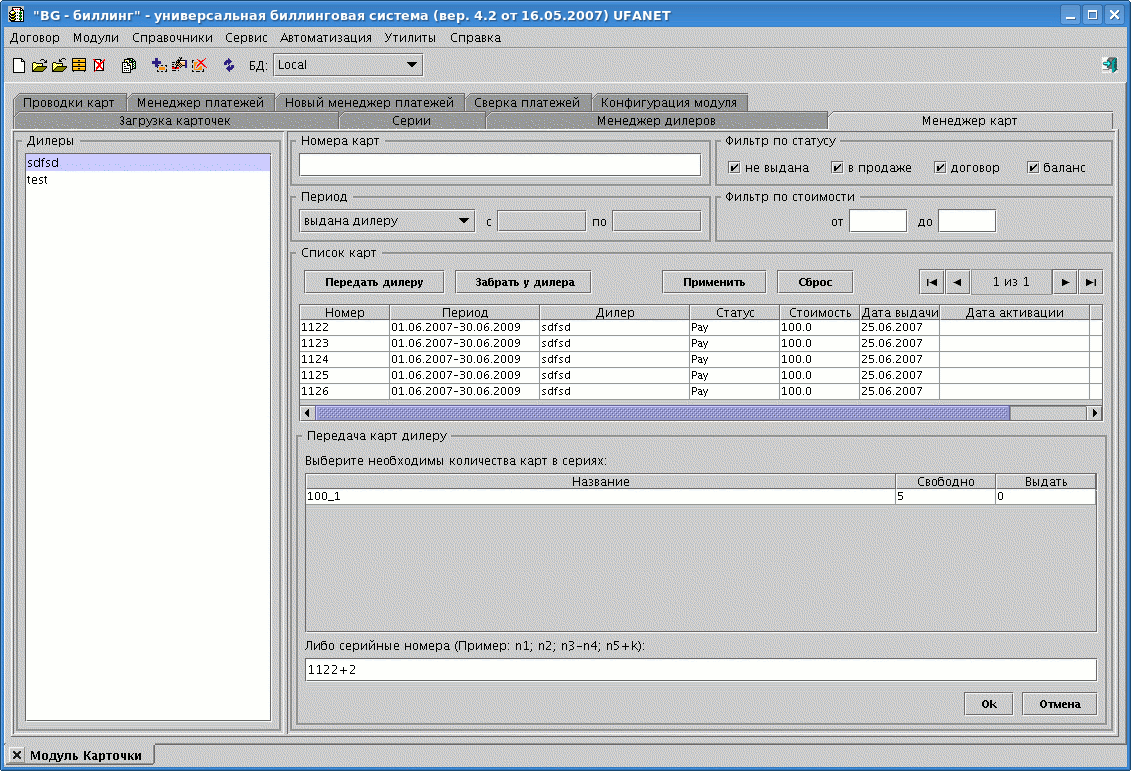Click the exit icon at top right
Viewport: 1131px width, 771px height.
pos(1109,65)
